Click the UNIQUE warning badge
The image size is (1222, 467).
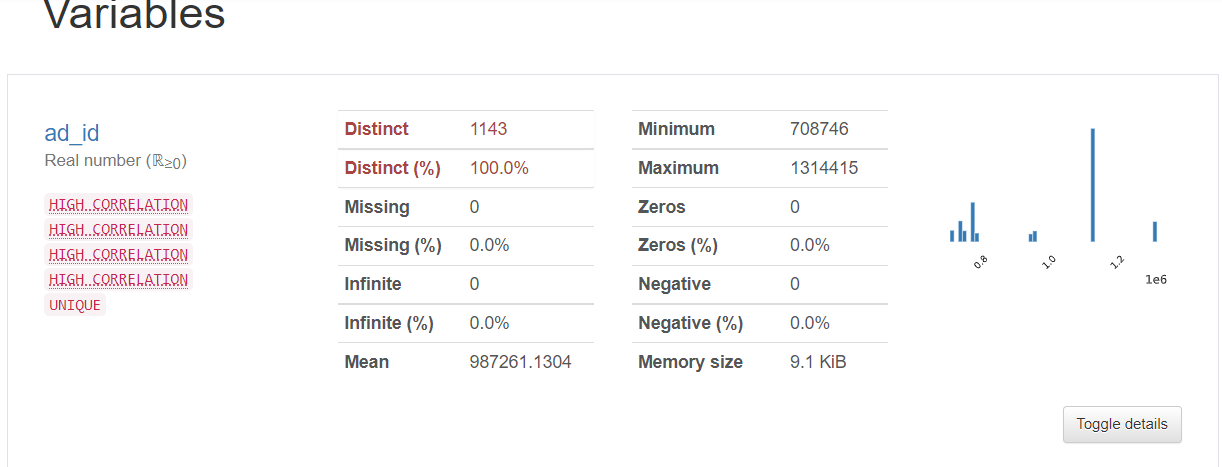(75, 305)
